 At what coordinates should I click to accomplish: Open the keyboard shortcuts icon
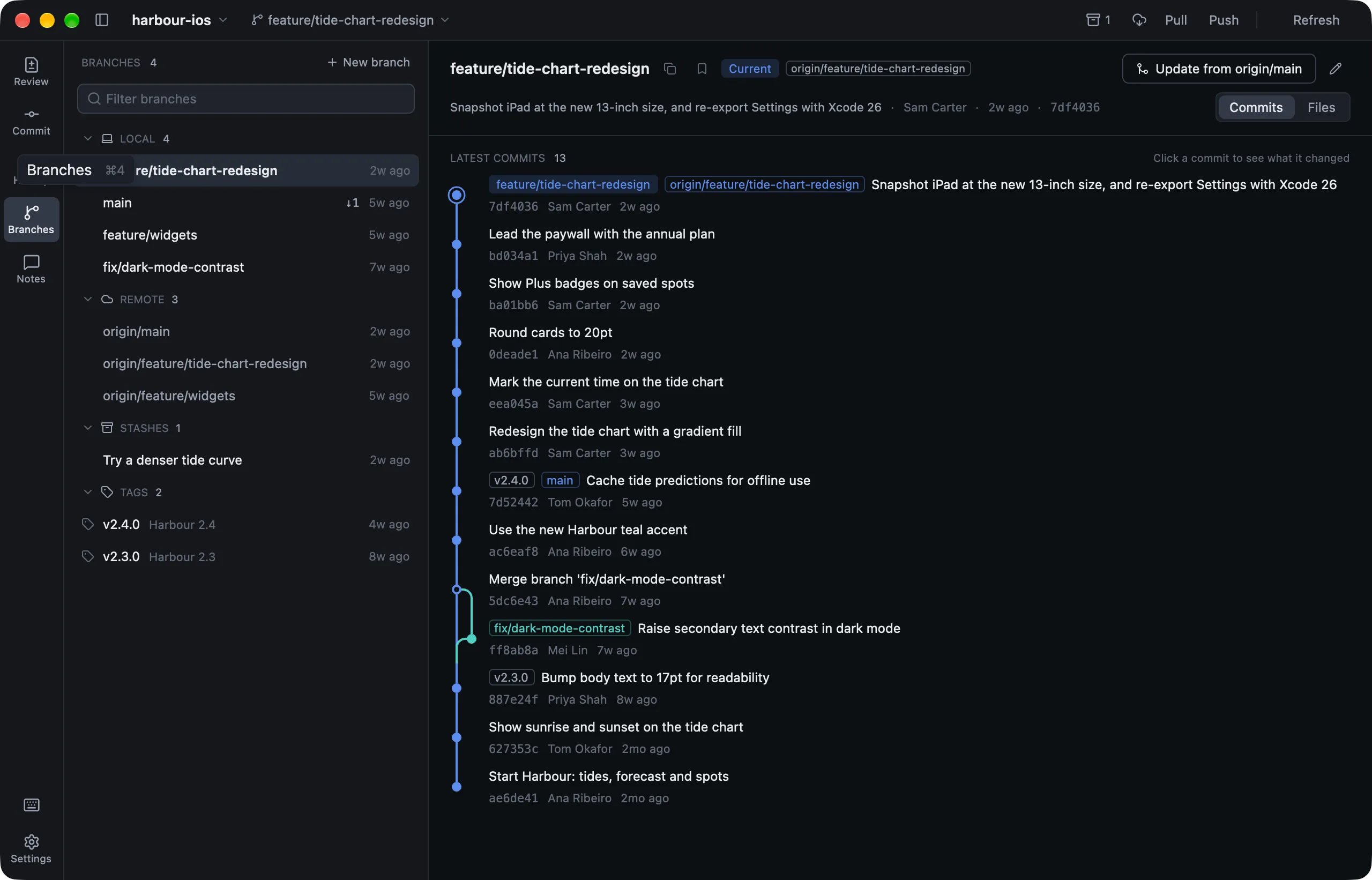coord(32,804)
